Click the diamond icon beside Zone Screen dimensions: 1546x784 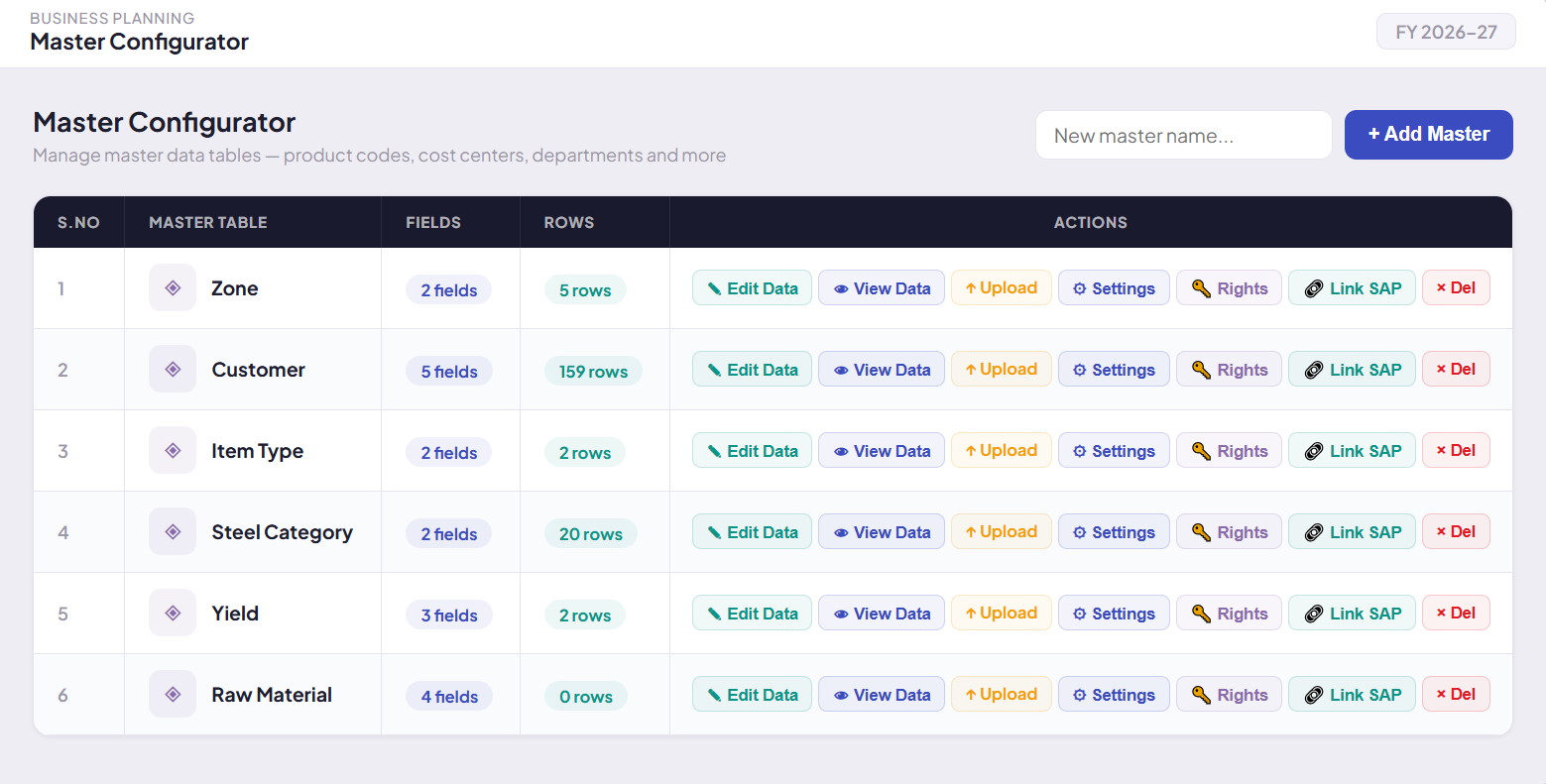(x=173, y=287)
